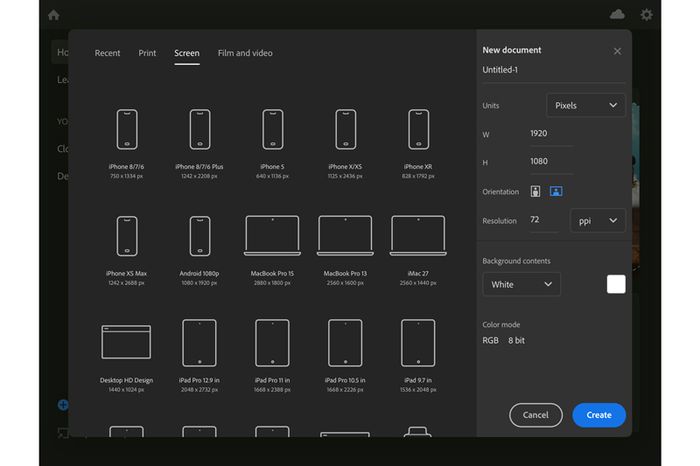
Task: Click the RGB color mode value
Action: [x=490, y=341]
